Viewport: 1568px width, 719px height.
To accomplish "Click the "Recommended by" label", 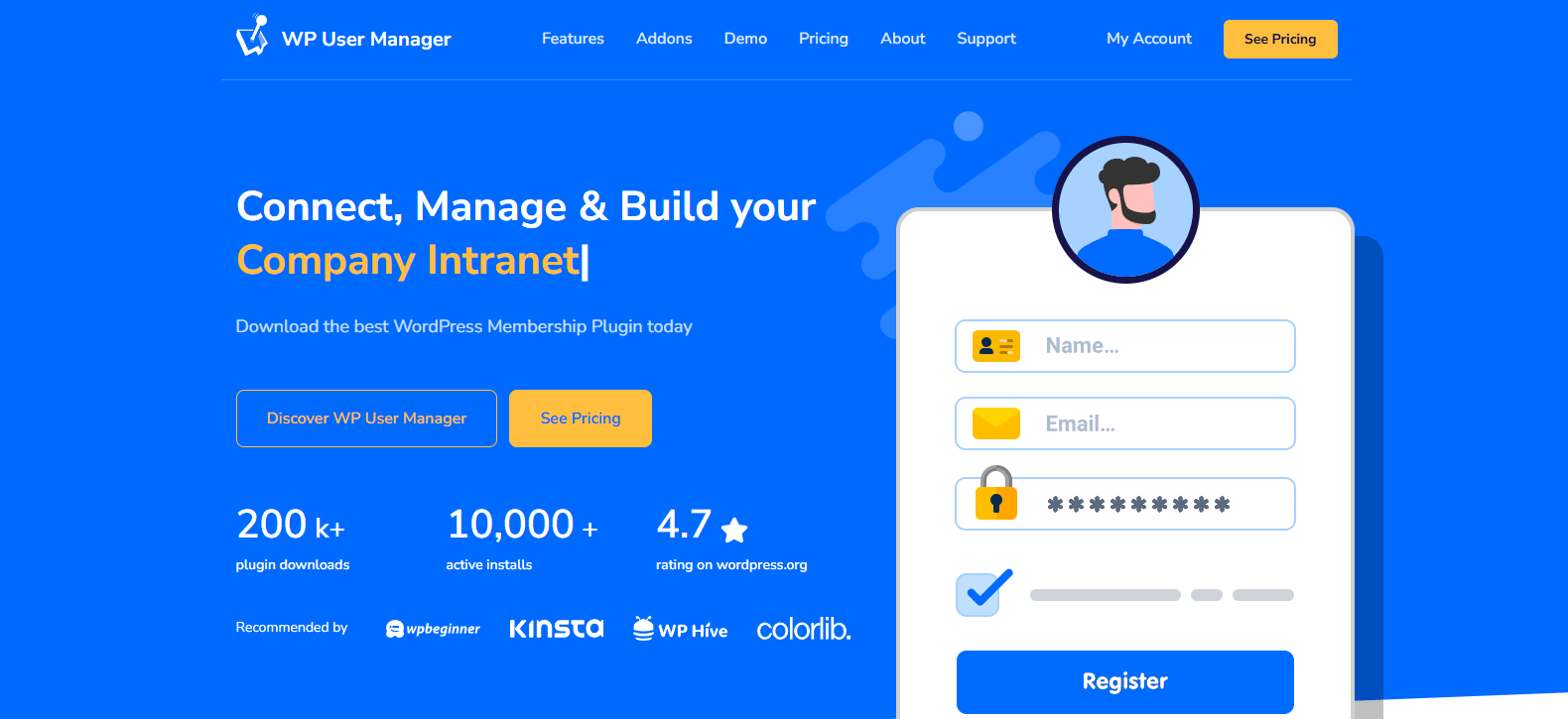I will [292, 627].
